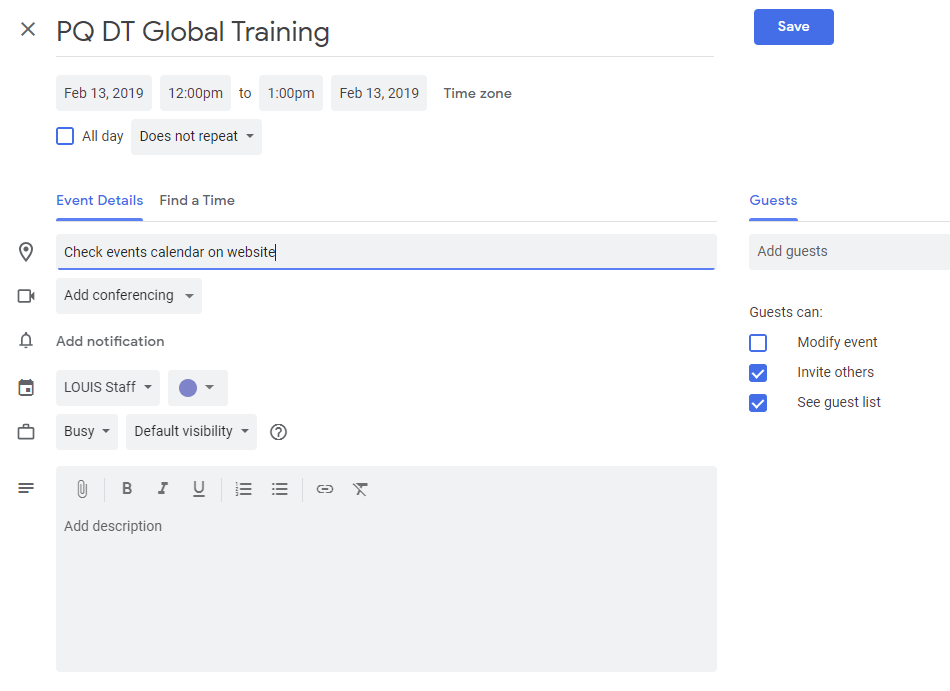Change the 12:00pm start time
950x691 pixels.
click(x=195, y=93)
